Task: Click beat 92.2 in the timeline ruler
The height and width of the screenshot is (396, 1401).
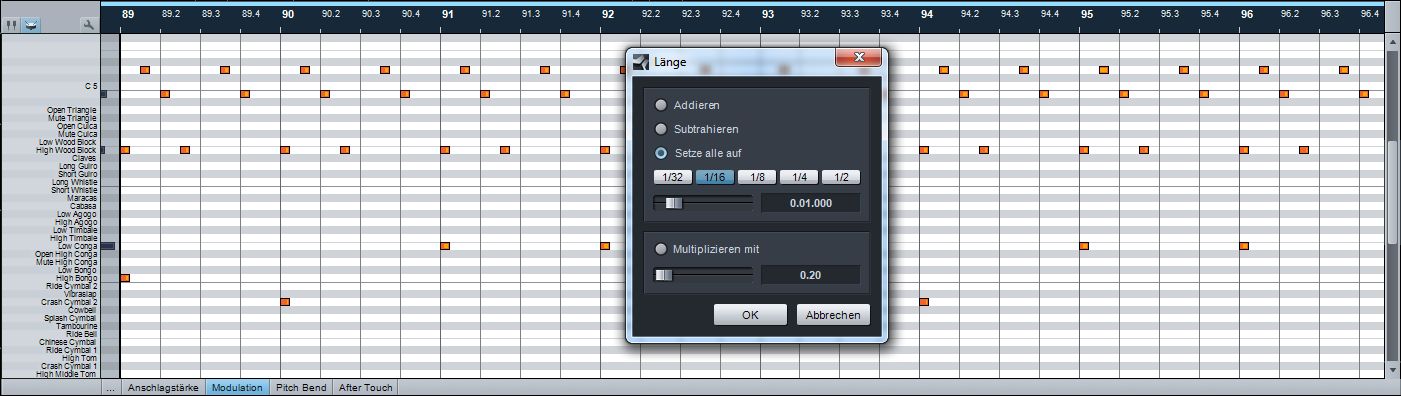Action: 651,15
